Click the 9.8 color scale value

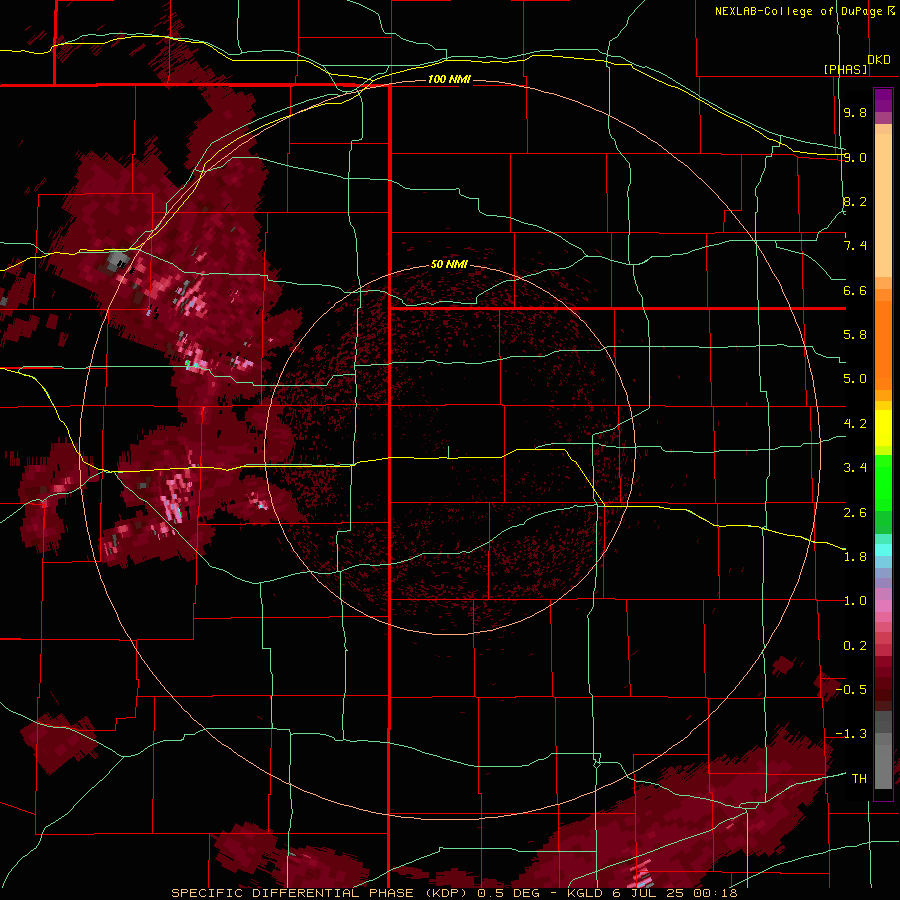(855, 112)
